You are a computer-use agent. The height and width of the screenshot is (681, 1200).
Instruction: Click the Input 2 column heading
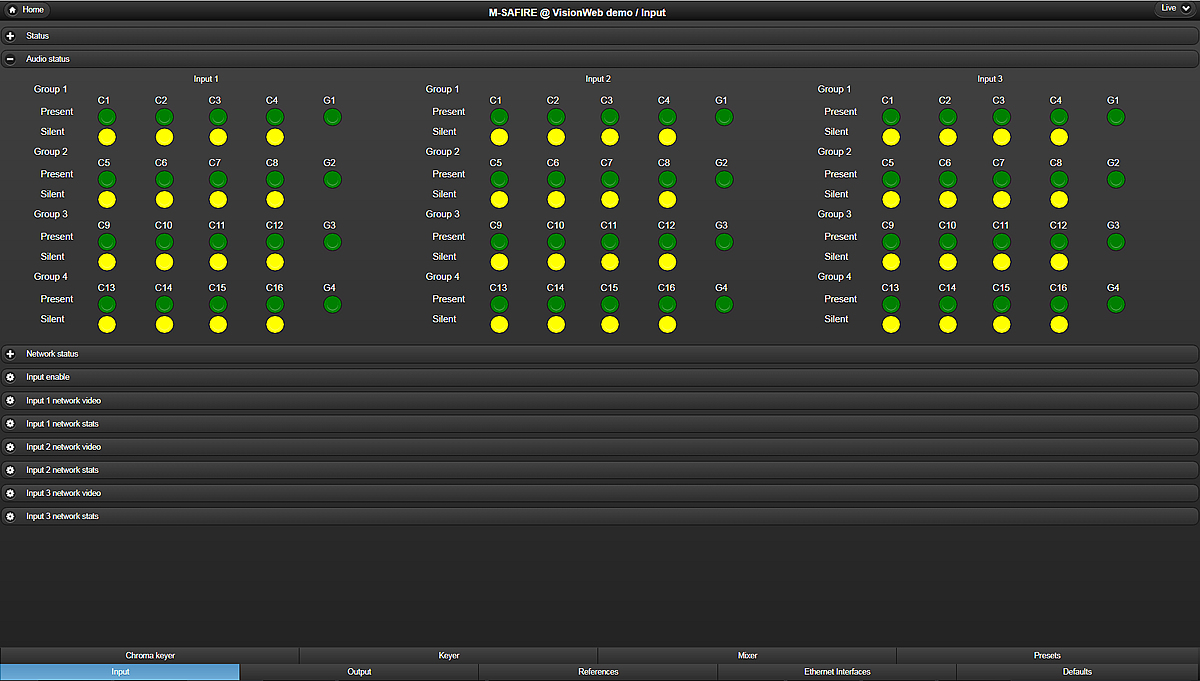coord(598,78)
